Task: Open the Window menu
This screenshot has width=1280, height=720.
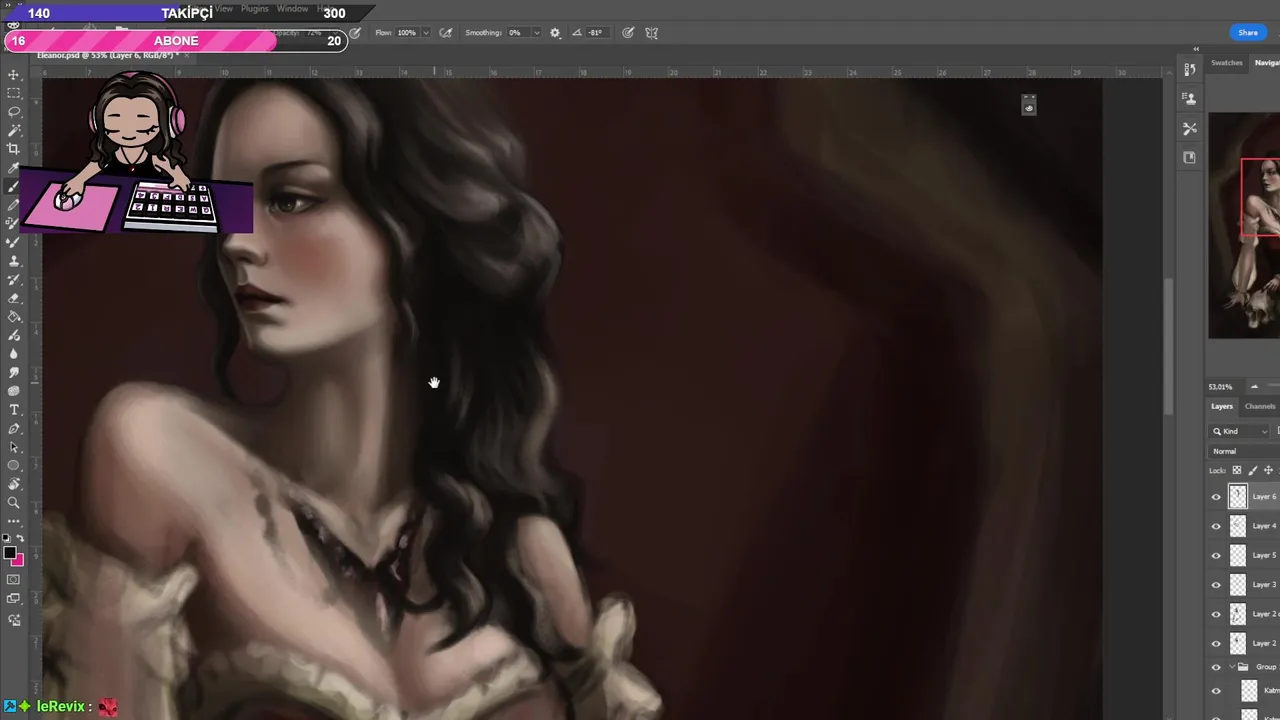Action: [x=292, y=9]
